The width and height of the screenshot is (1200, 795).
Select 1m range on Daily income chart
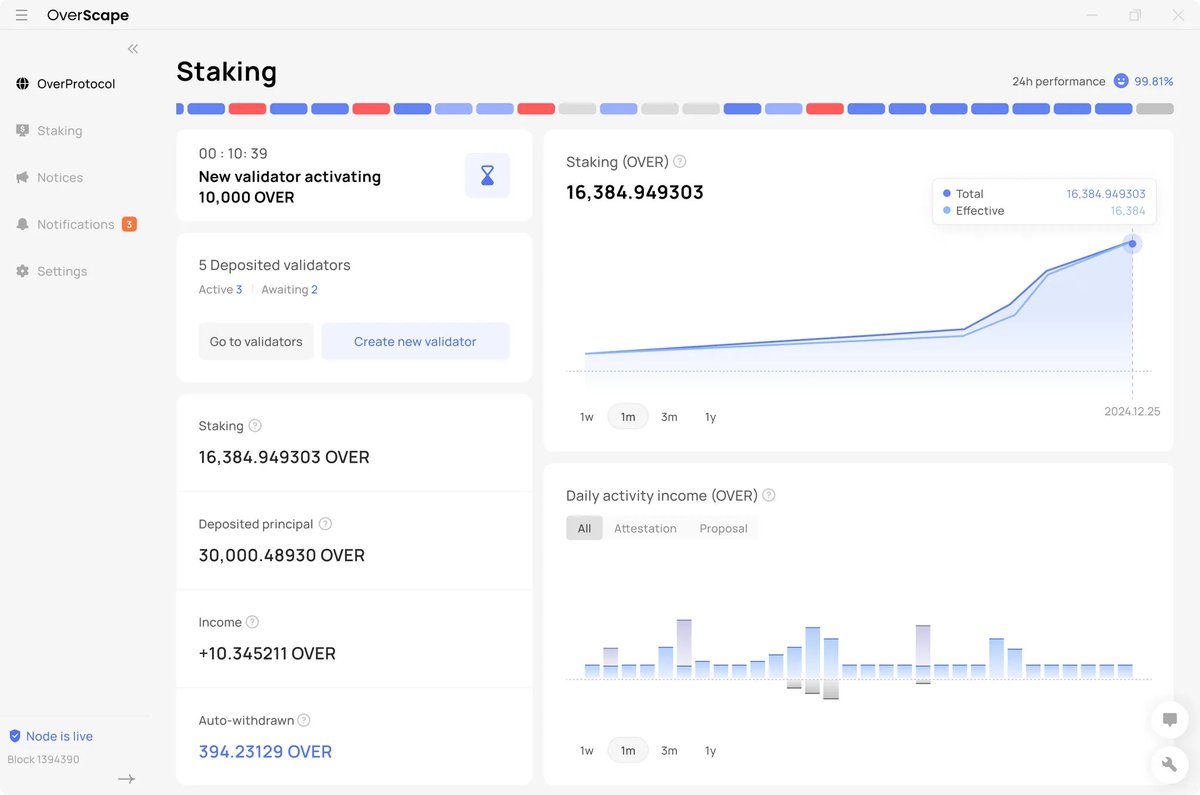click(x=628, y=751)
